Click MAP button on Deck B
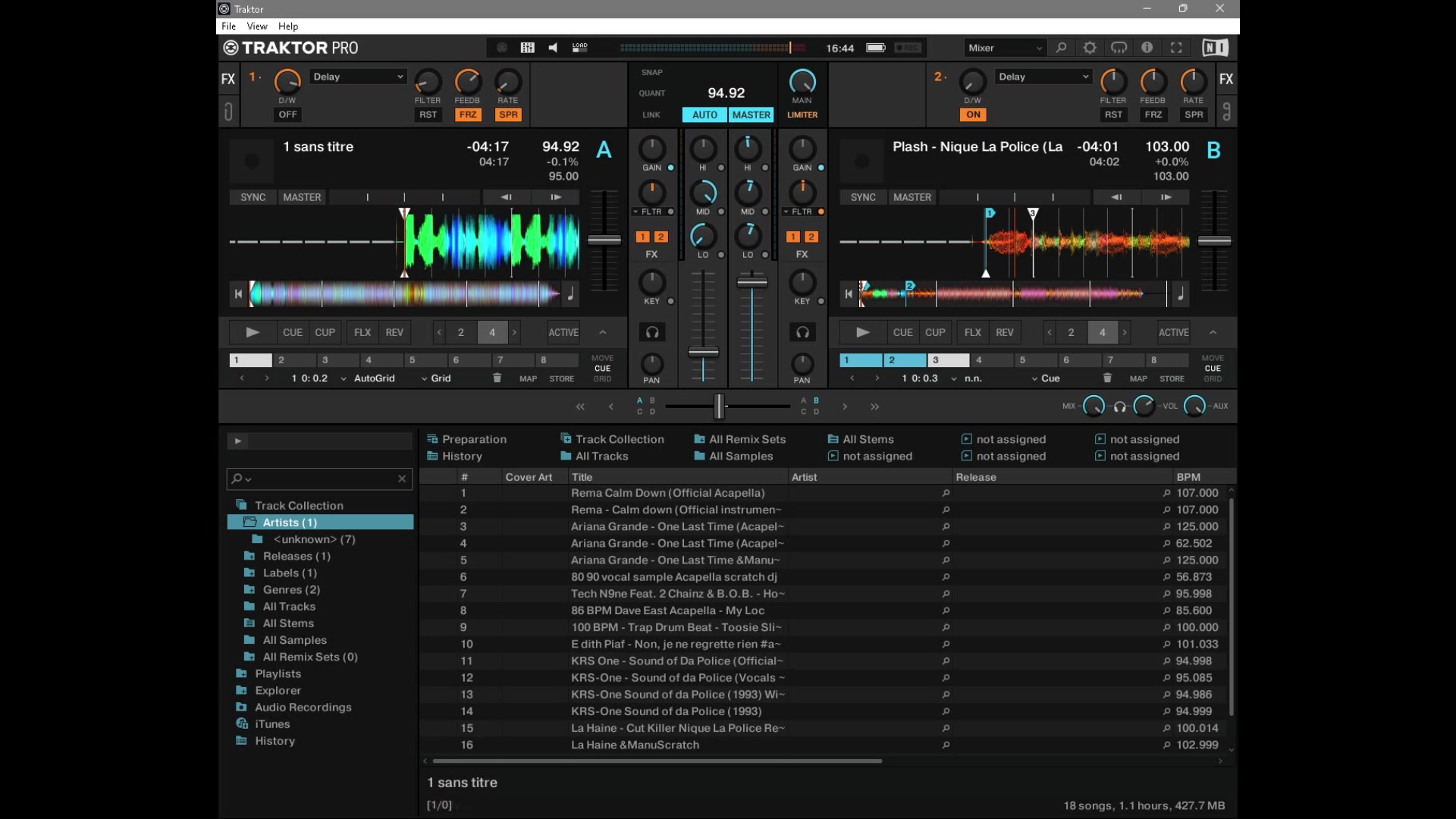 tap(1138, 378)
